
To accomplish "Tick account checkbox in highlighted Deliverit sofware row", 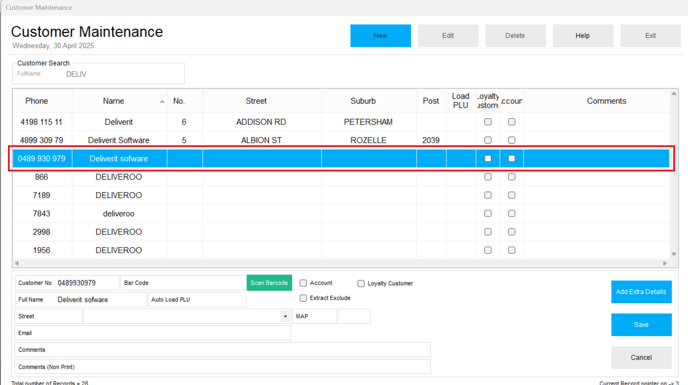I will coord(512,158).
